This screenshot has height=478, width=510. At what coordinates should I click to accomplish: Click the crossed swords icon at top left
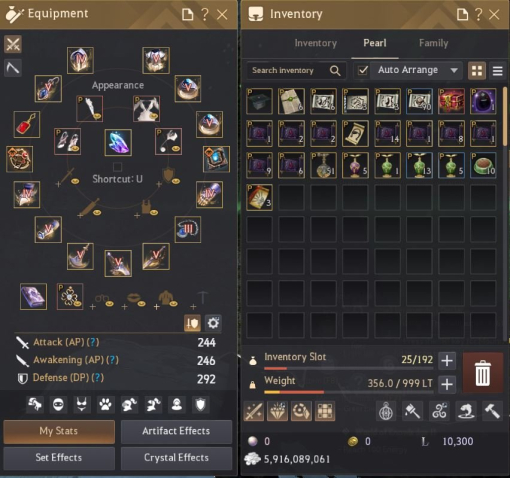point(13,44)
